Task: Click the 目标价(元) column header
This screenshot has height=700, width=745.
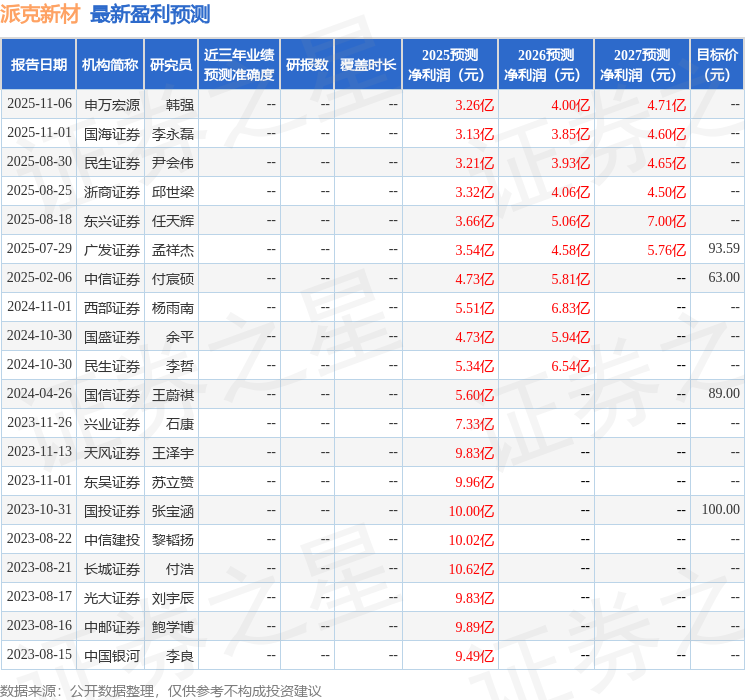Action: 716,65
